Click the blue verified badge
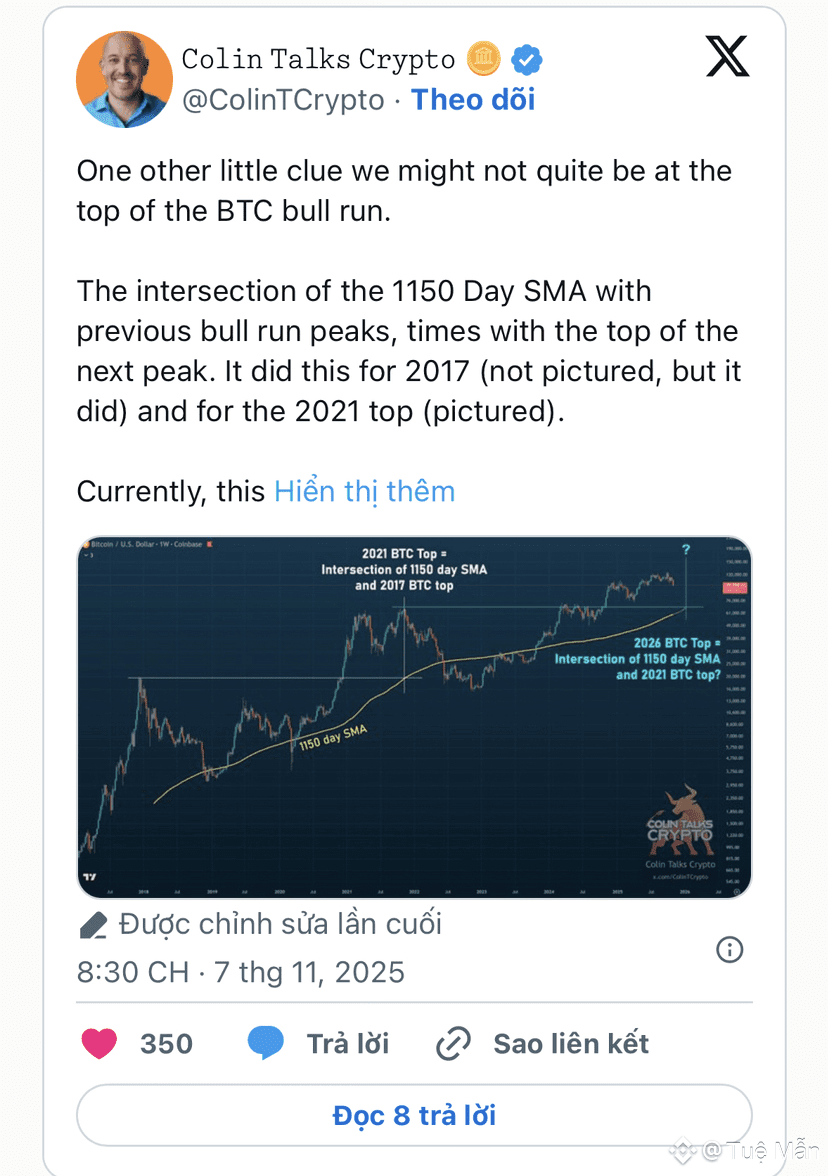This screenshot has height=1176, width=828. click(527, 61)
